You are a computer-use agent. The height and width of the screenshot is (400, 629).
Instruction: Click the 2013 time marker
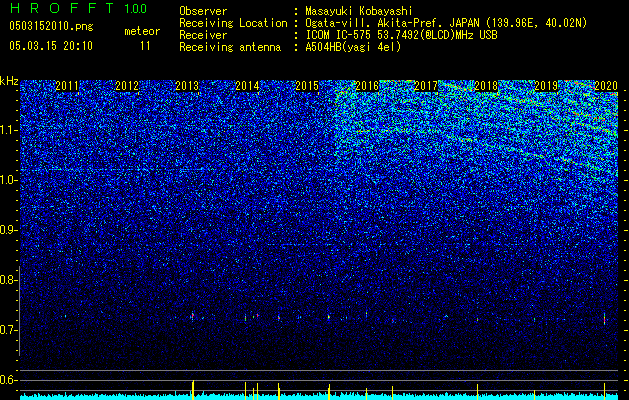(187, 86)
